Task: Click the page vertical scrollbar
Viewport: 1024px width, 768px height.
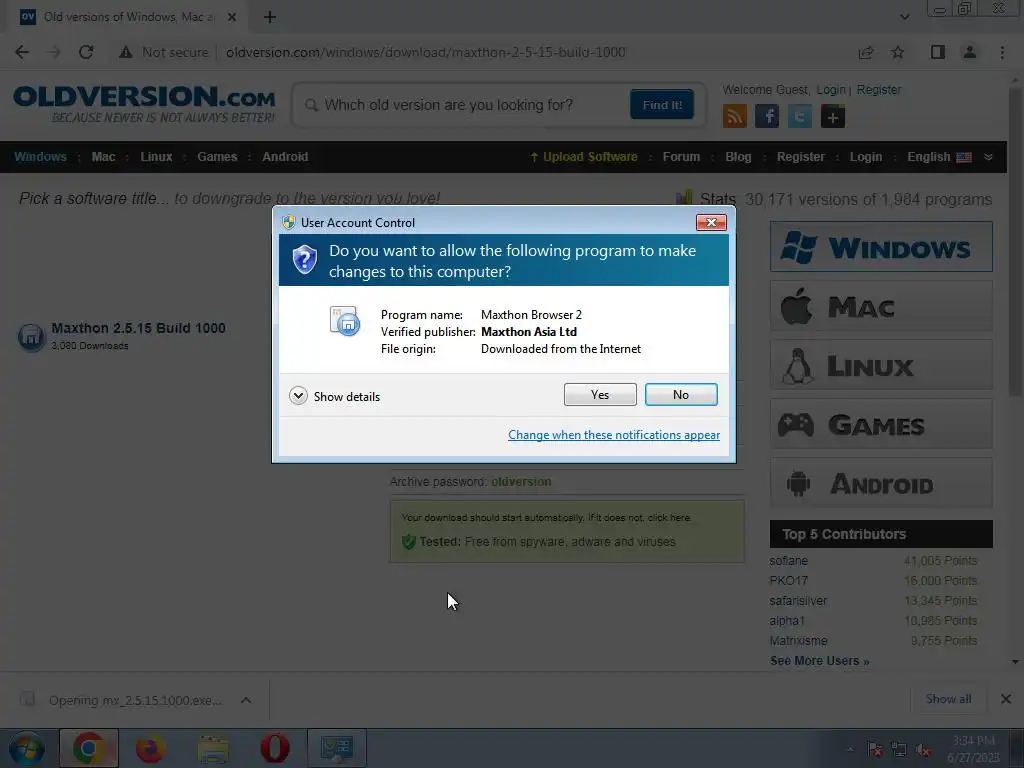Action: pyautogui.click(x=1015, y=242)
